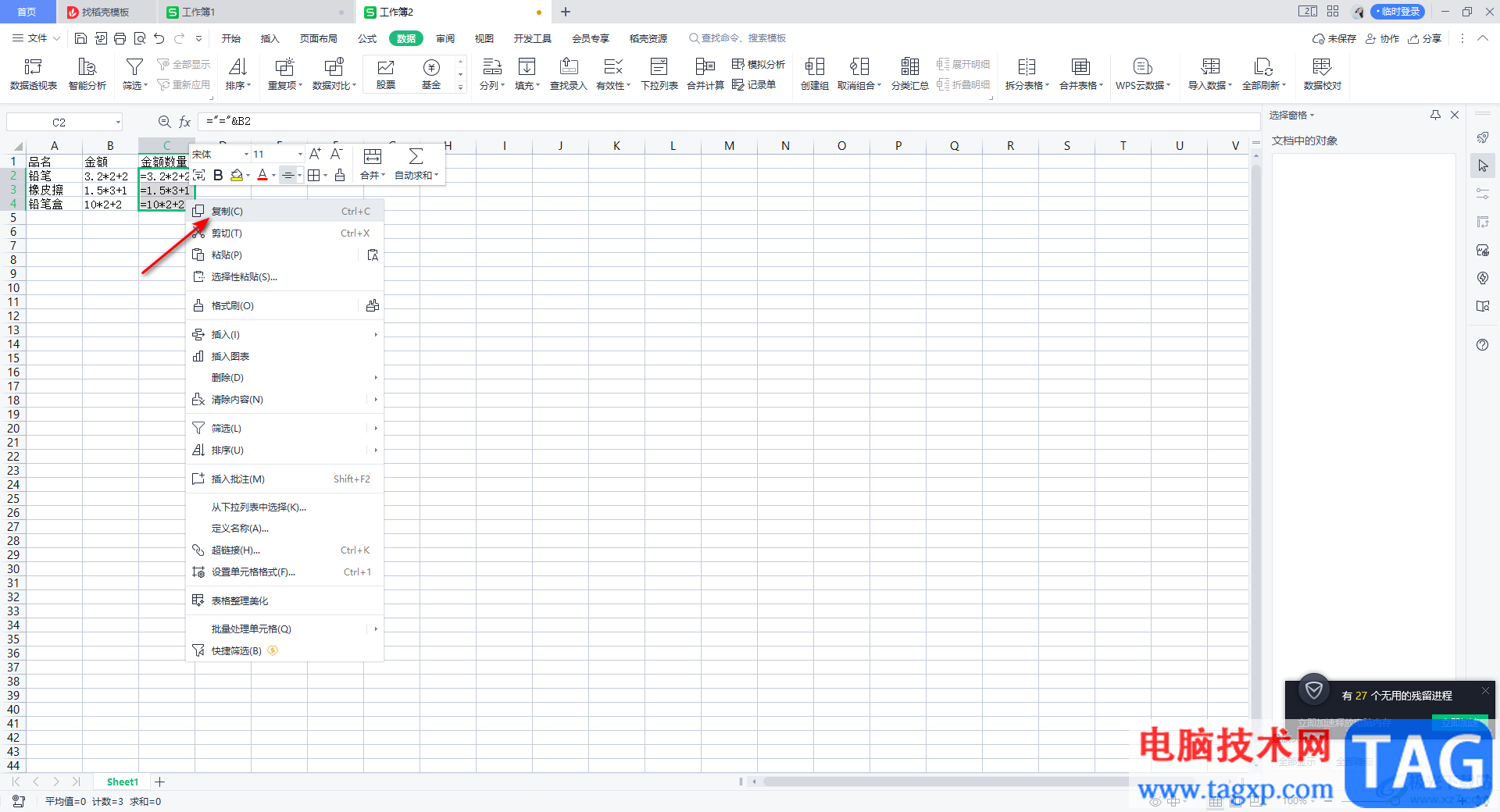Add a new sheet with the plus button

tap(160, 782)
